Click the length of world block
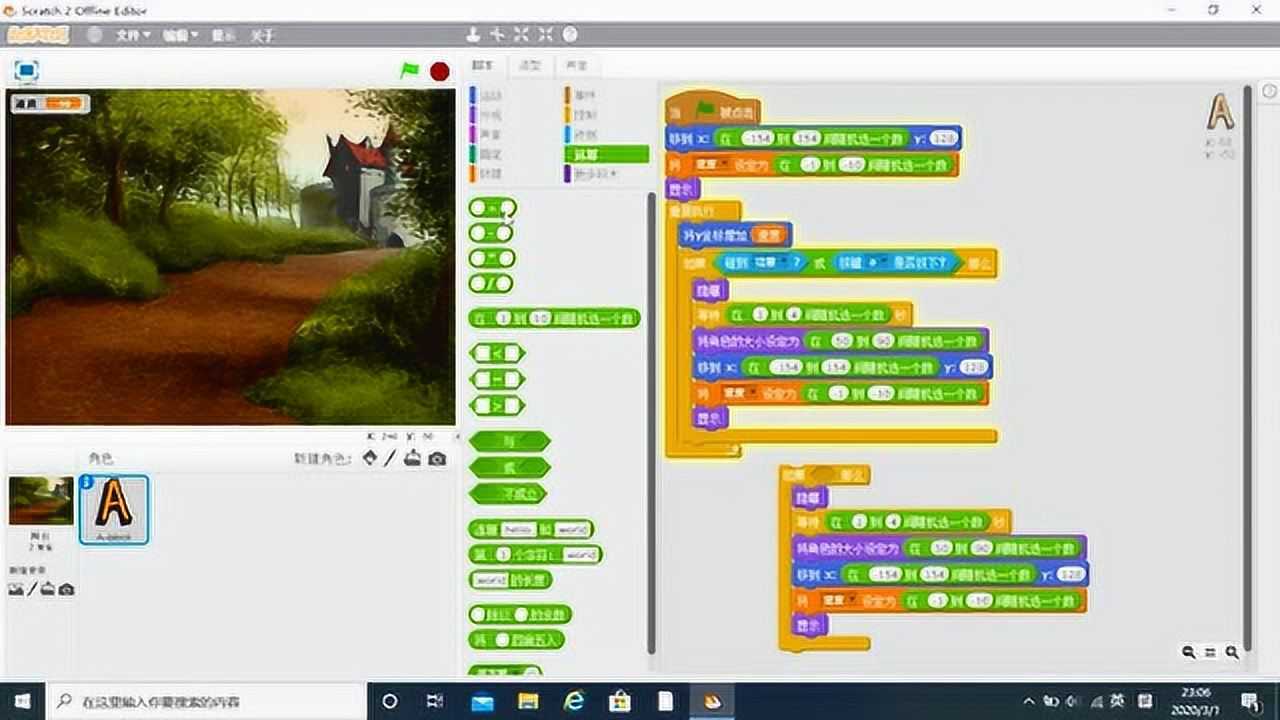The height and width of the screenshot is (720, 1280). coord(511,580)
